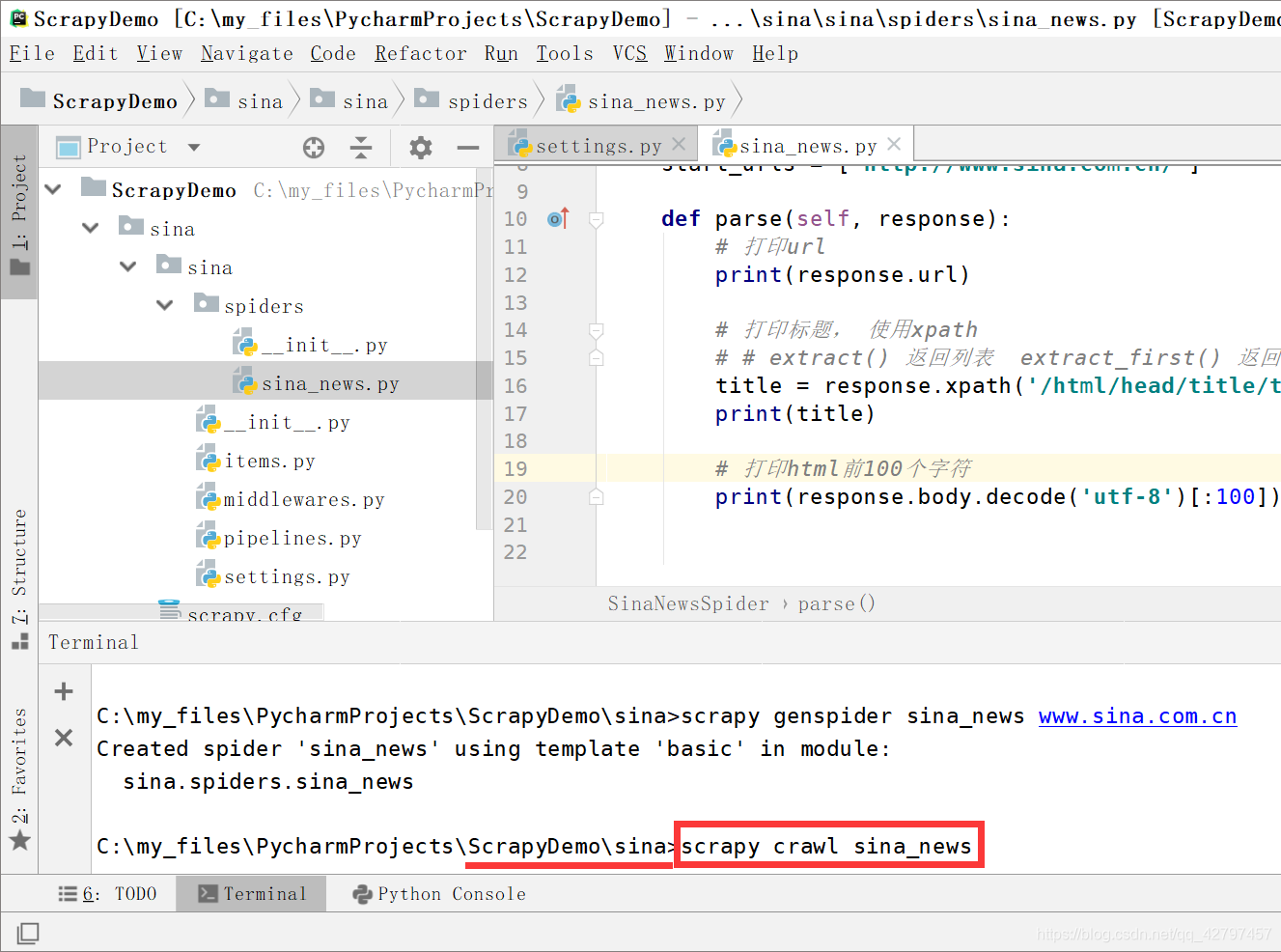1281x952 pixels.
Task: Click the Favorites star icon
Action: click(x=19, y=840)
